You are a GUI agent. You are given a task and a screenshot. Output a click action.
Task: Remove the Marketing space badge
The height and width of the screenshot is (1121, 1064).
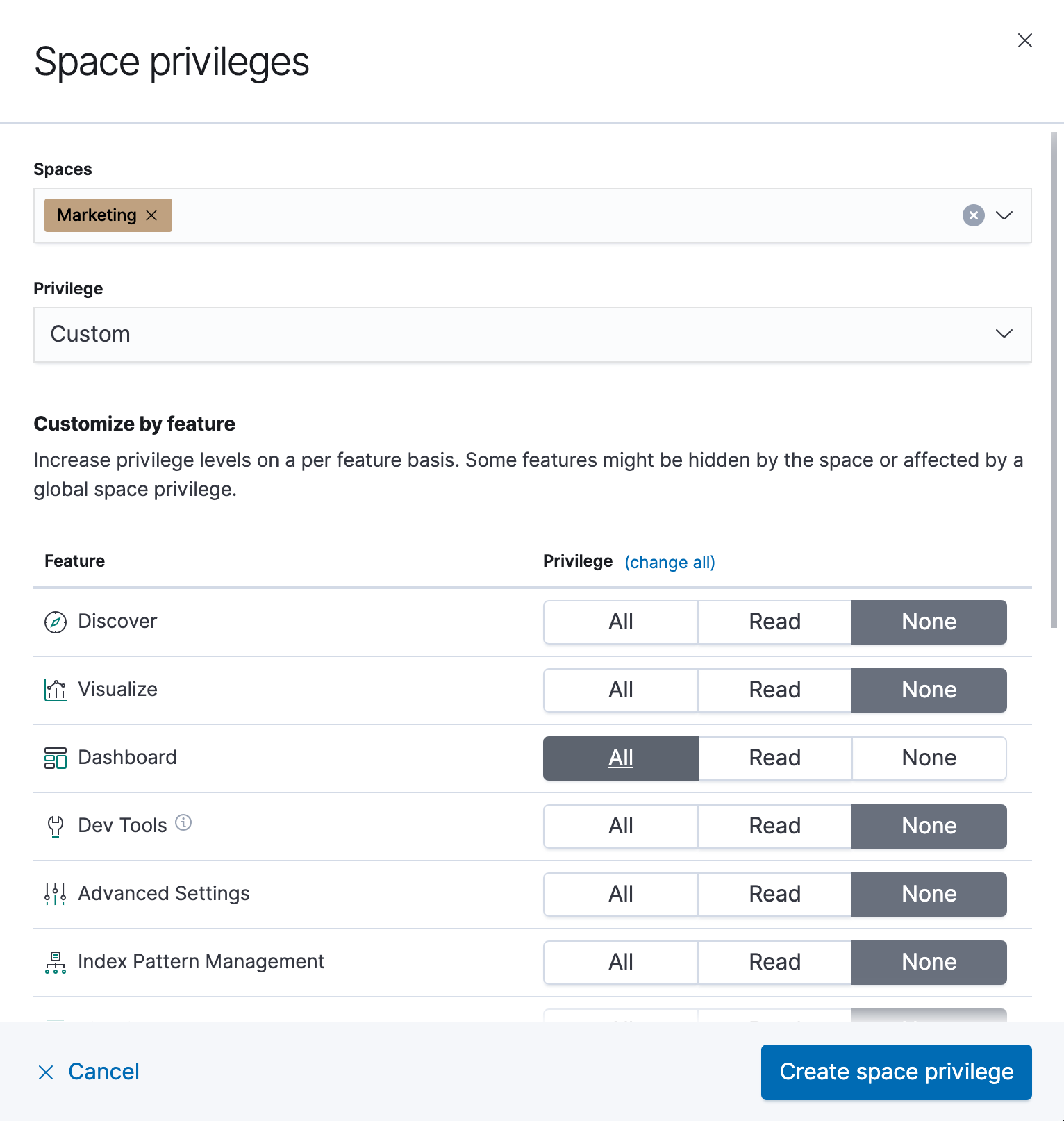click(152, 215)
